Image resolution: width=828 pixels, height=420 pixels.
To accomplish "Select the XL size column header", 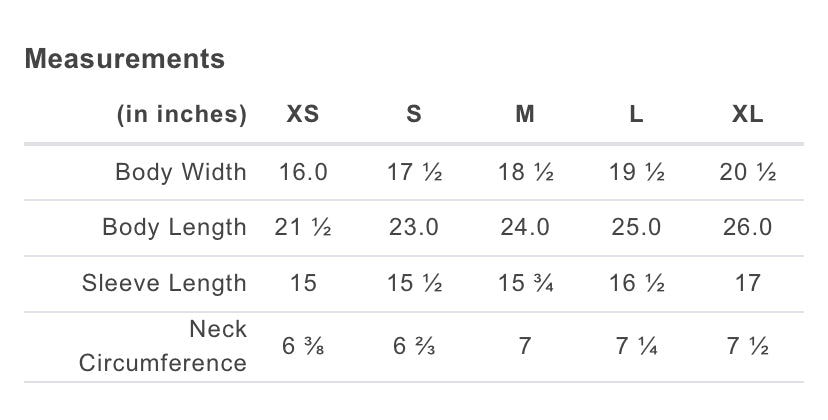I will pos(747,114).
